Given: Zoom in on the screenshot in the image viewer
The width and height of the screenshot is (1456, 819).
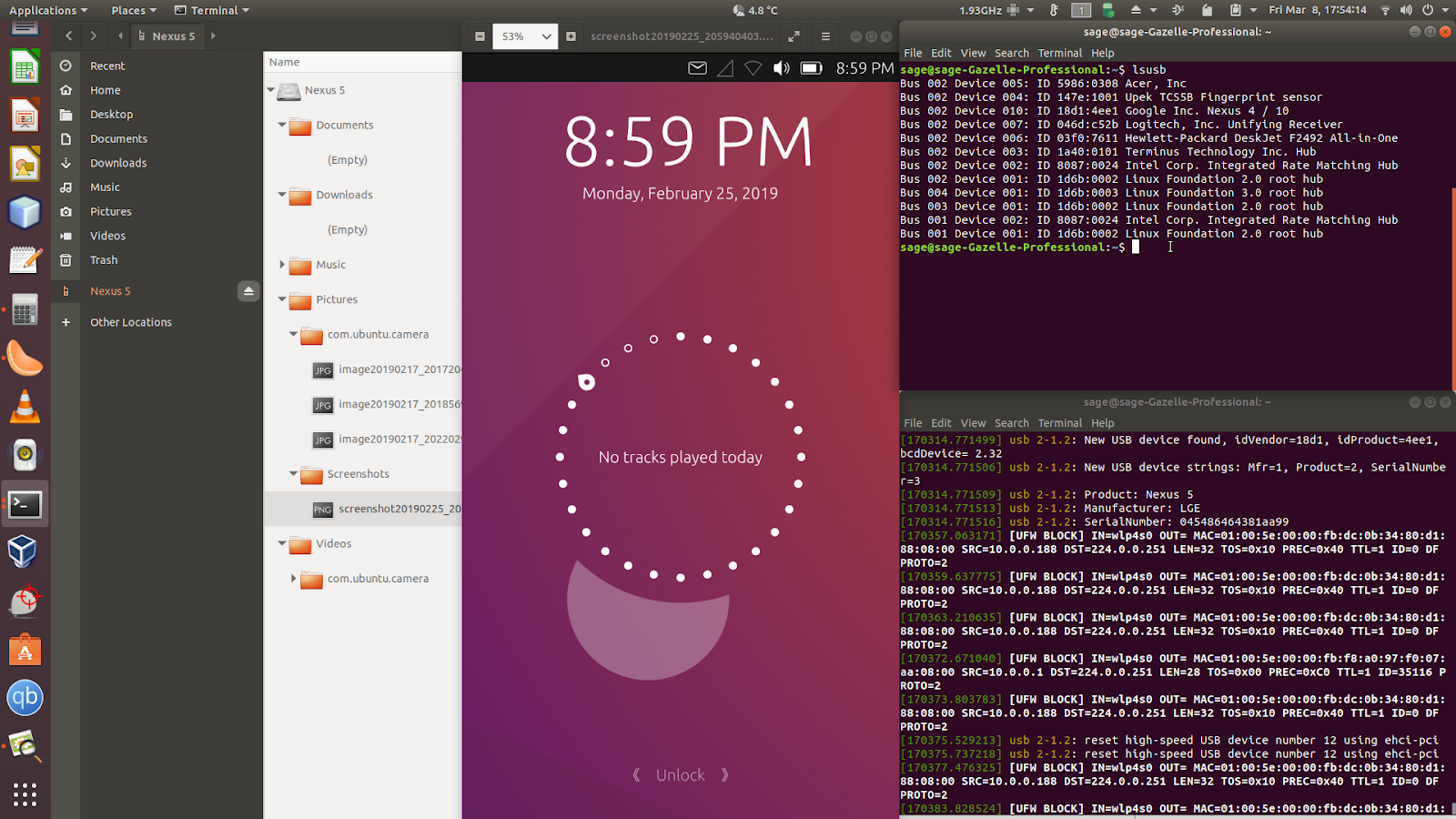Looking at the screenshot, I should click(570, 36).
